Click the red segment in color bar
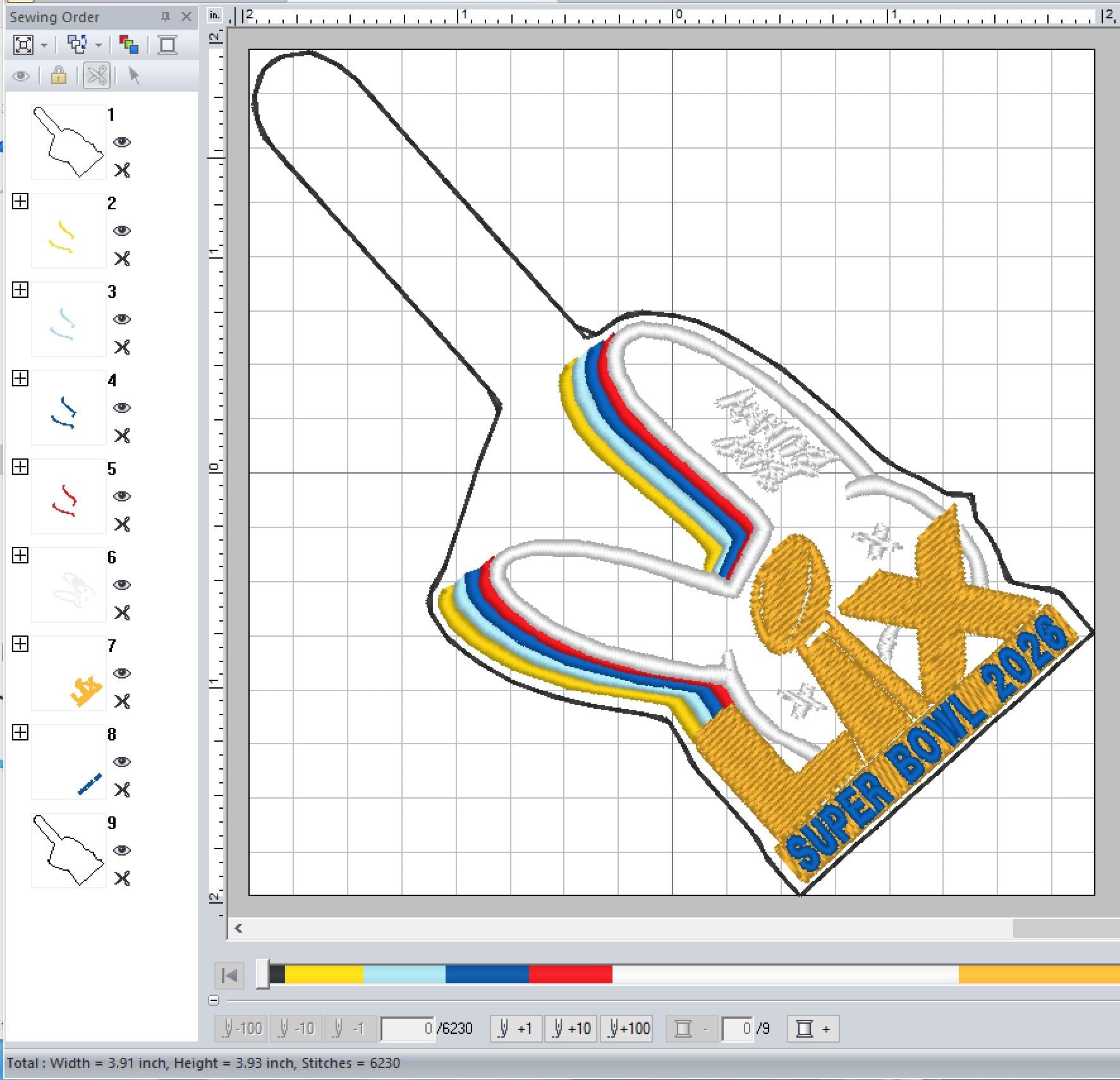This screenshot has width=1120, height=1080. 570,974
